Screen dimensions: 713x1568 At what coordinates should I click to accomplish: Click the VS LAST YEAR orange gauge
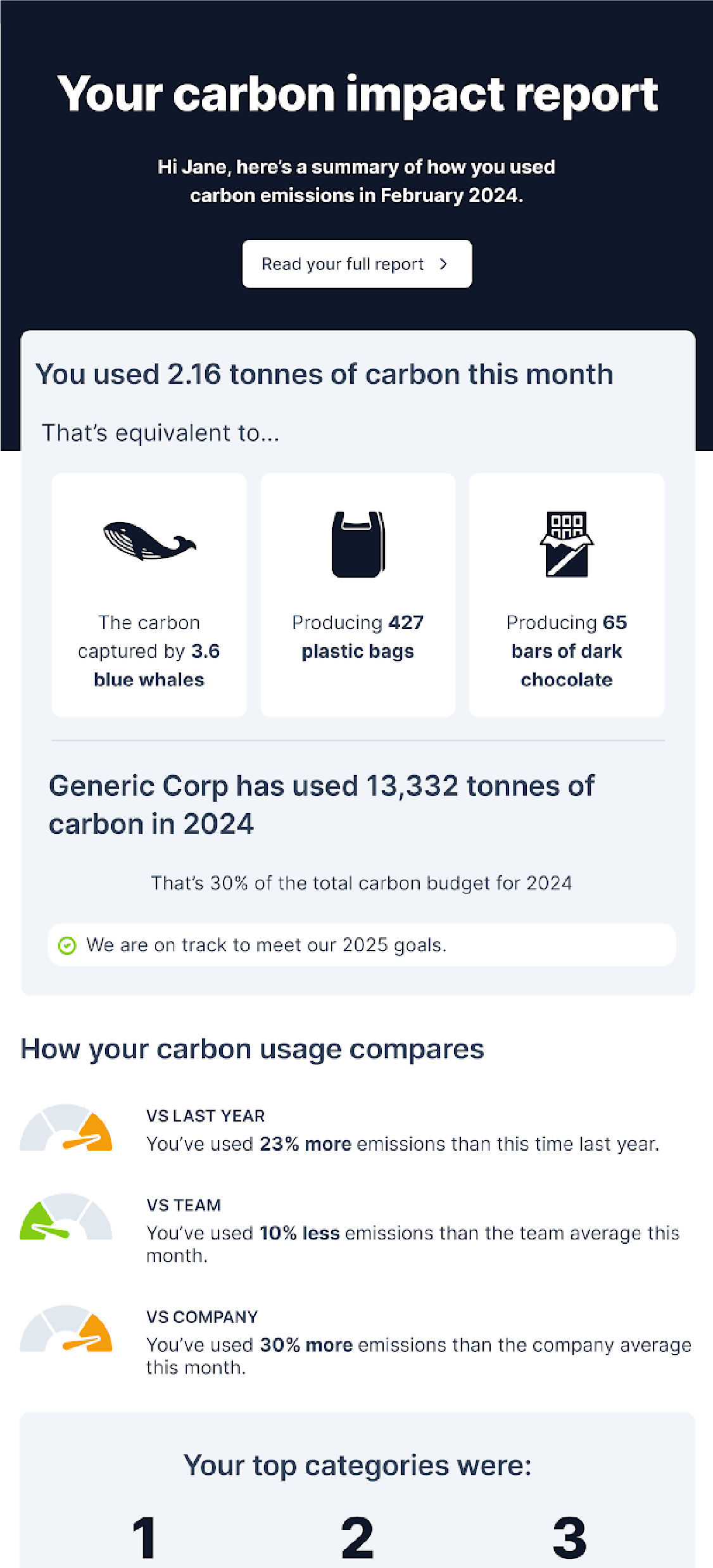point(66,1128)
